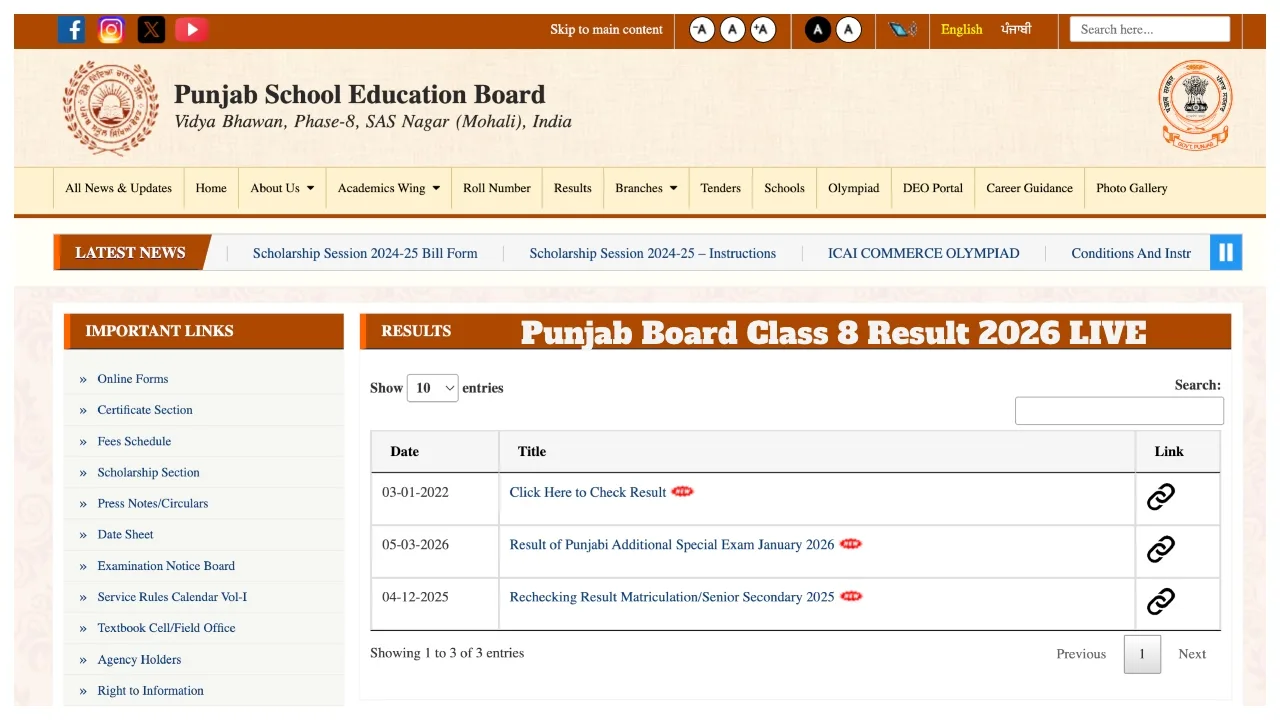Open the Scholarship Section link
The height and width of the screenshot is (720, 1280).
[148, 472]
